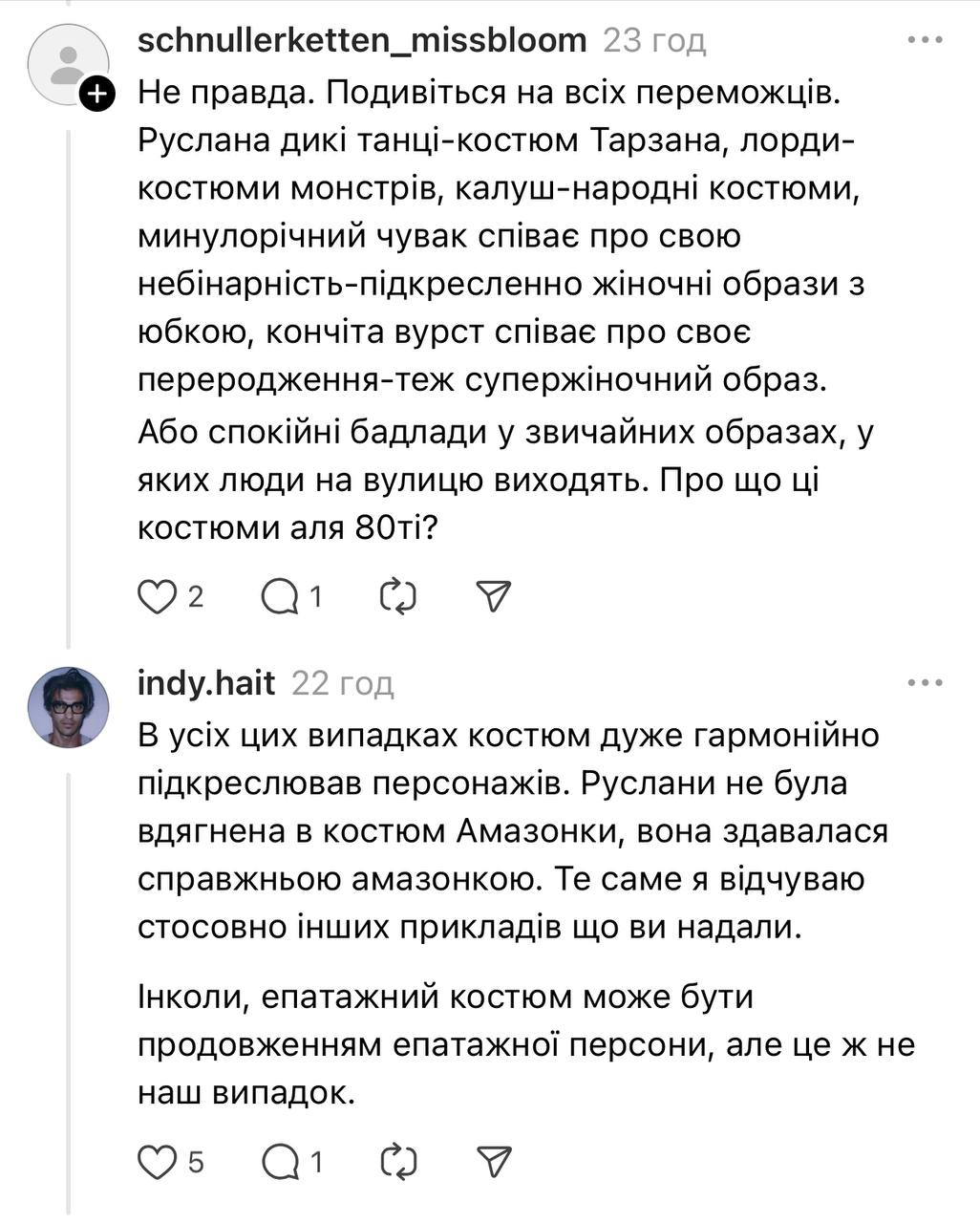Tap the like count of 5
This screenshot has height=1223, width=980.
[x=196, y=1162]
